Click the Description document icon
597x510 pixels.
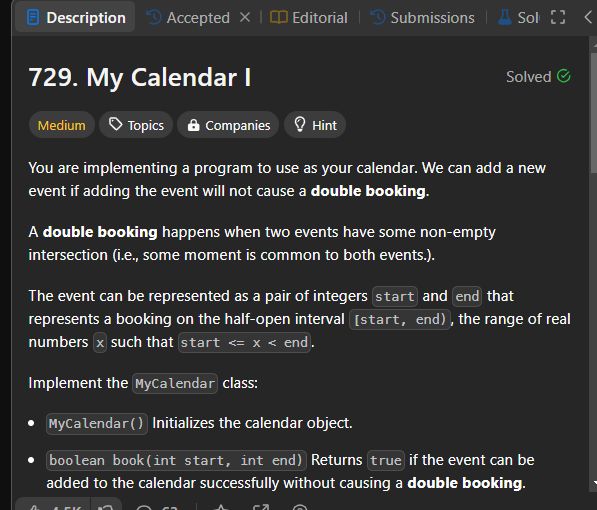(x=33, y=18)
